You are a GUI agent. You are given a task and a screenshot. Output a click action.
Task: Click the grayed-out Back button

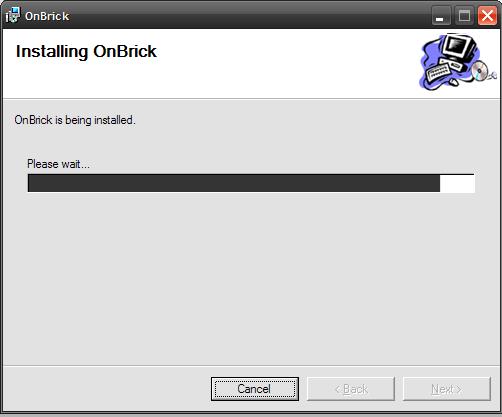click(351, 389)
